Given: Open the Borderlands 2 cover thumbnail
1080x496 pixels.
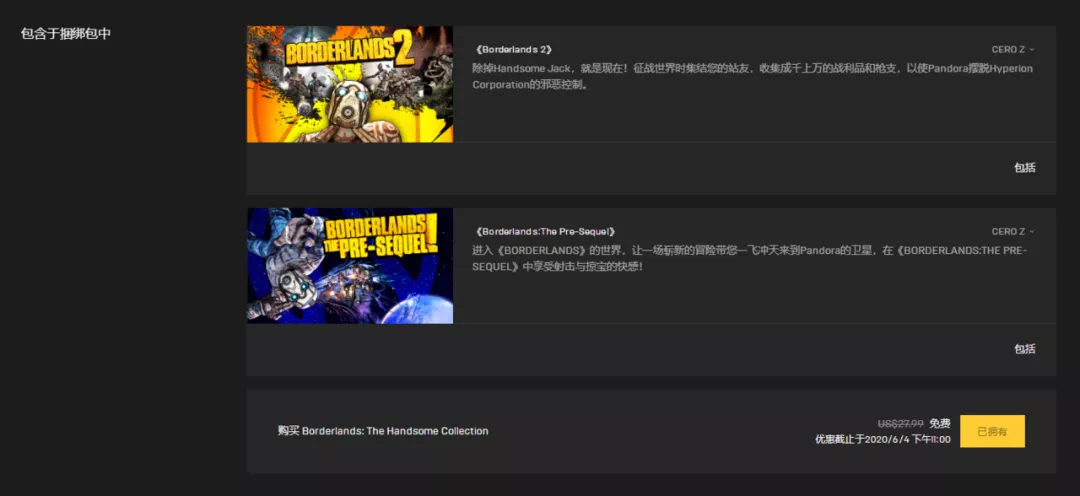Looking at the screenshot, I should (x=350, y=84).
